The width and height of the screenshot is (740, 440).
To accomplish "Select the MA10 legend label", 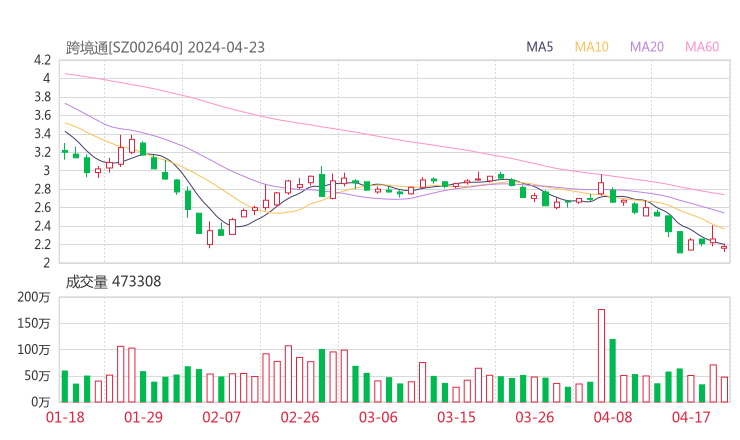I will click(591, 47).
